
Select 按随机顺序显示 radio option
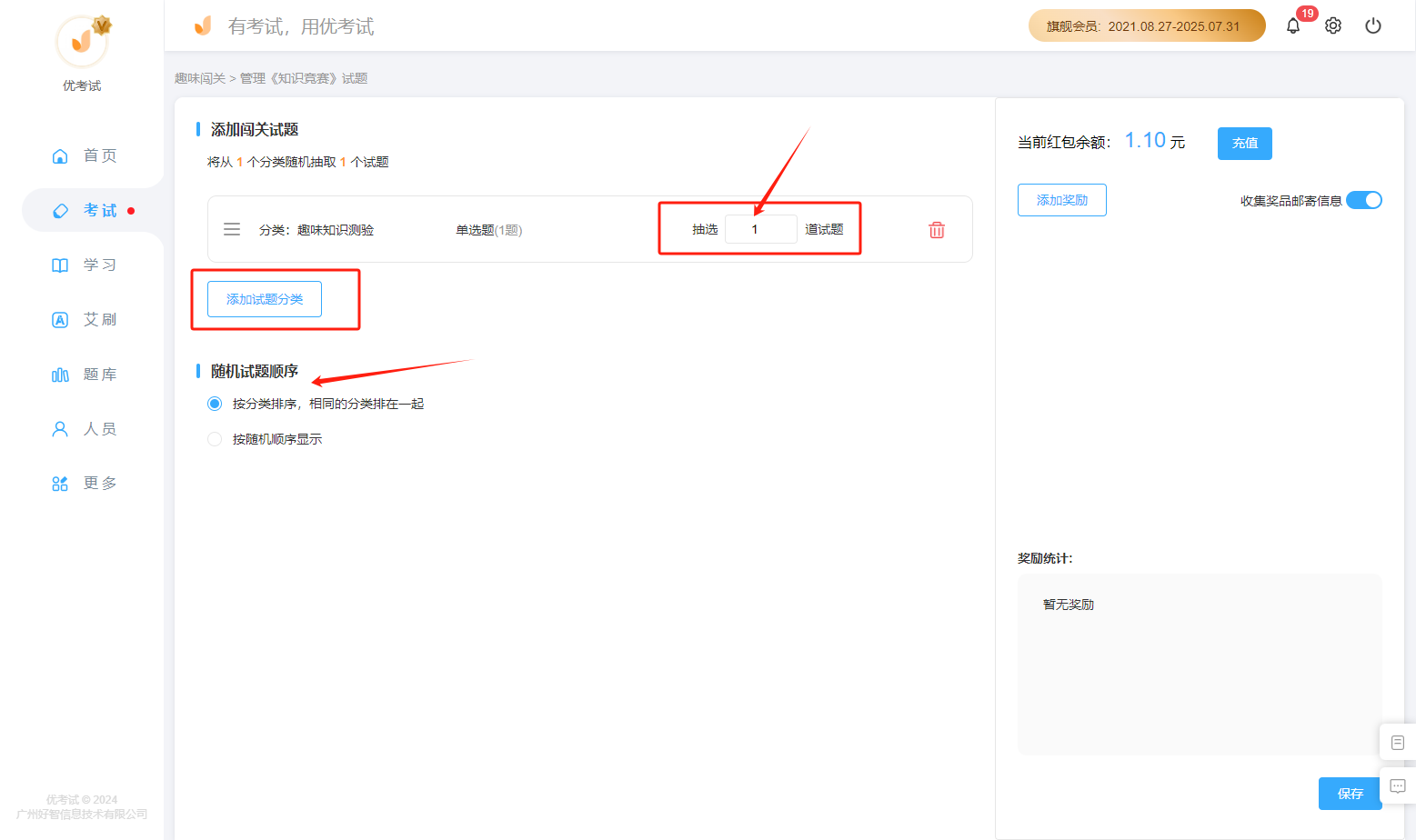tap(215, 439)
